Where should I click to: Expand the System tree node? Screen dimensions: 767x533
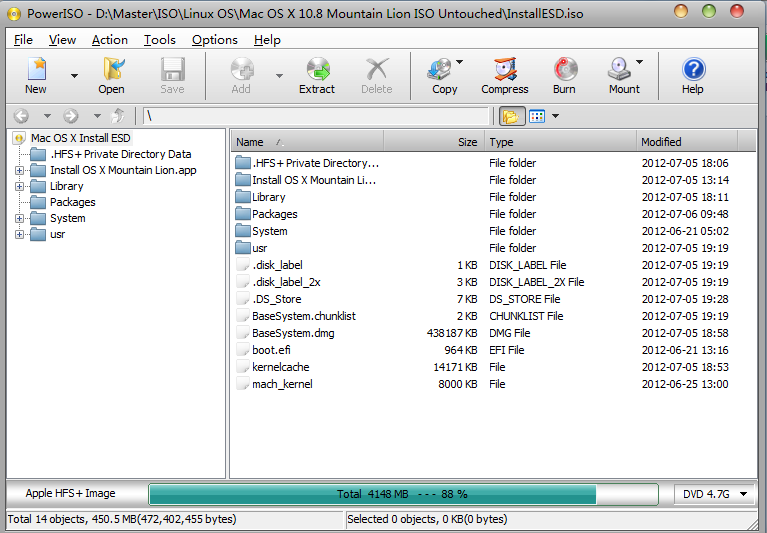(19, 219)
